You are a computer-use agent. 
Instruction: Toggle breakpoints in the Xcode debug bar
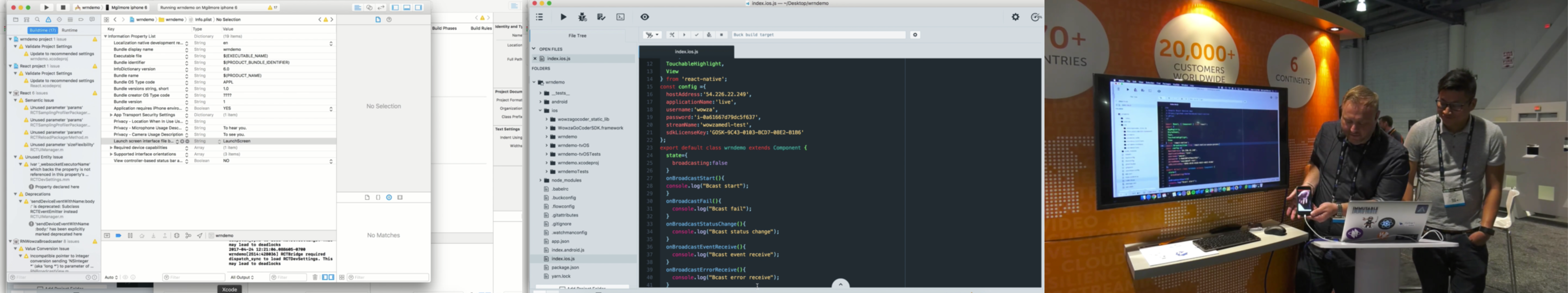click(x=119, y=236)
